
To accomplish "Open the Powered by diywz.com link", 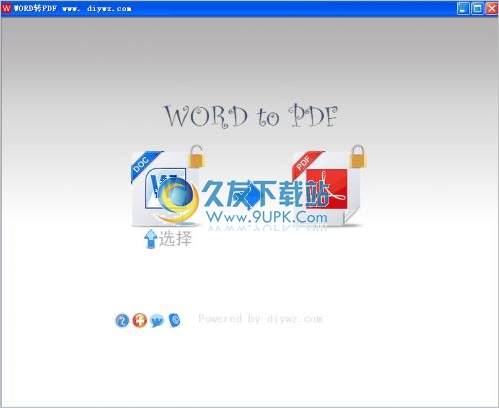I will click(260, 319).
